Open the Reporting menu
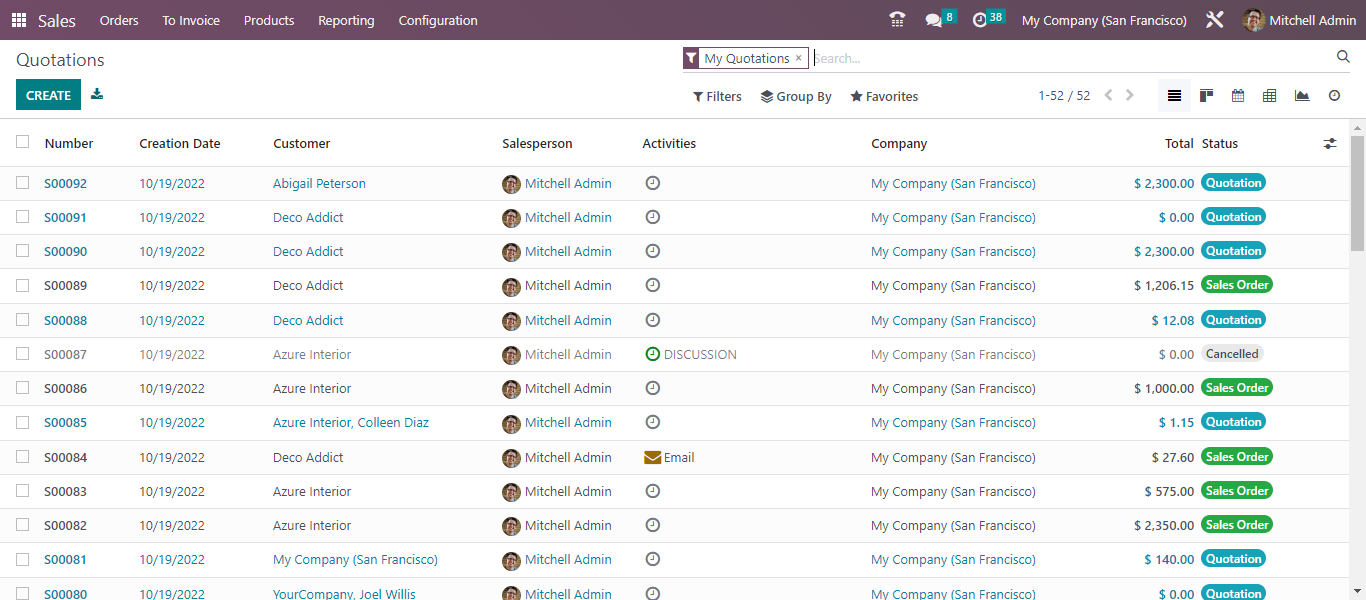This screenshot has height=600, width=1366. (x=346, y=20)
